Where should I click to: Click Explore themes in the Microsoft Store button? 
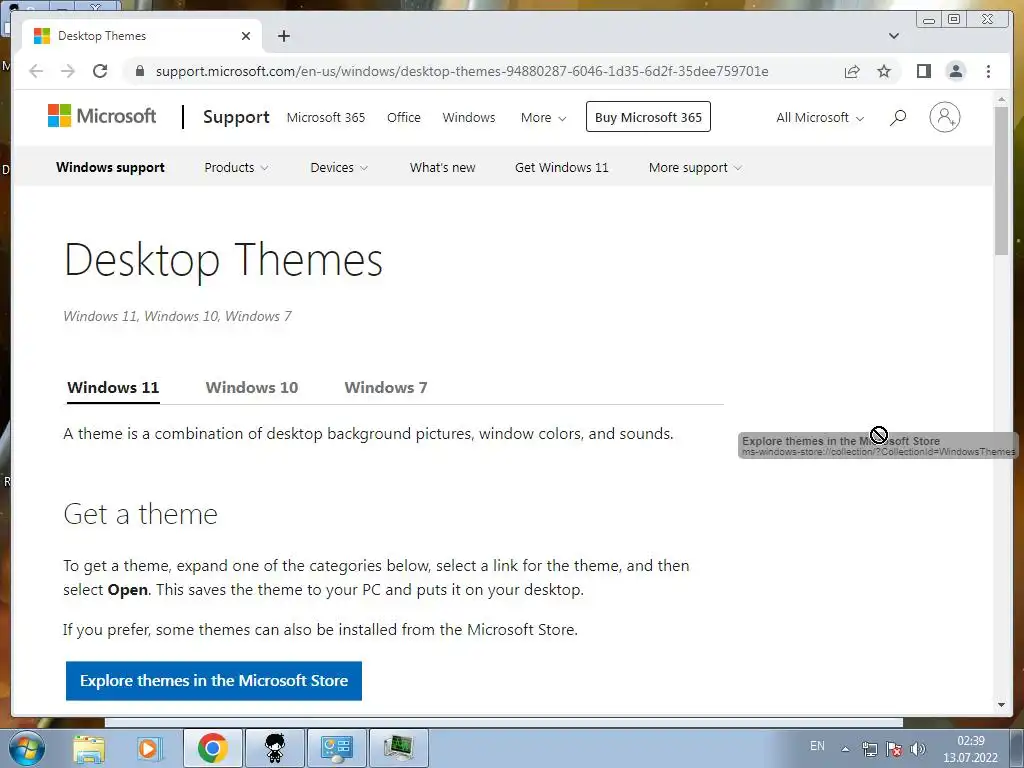(214, 680)
